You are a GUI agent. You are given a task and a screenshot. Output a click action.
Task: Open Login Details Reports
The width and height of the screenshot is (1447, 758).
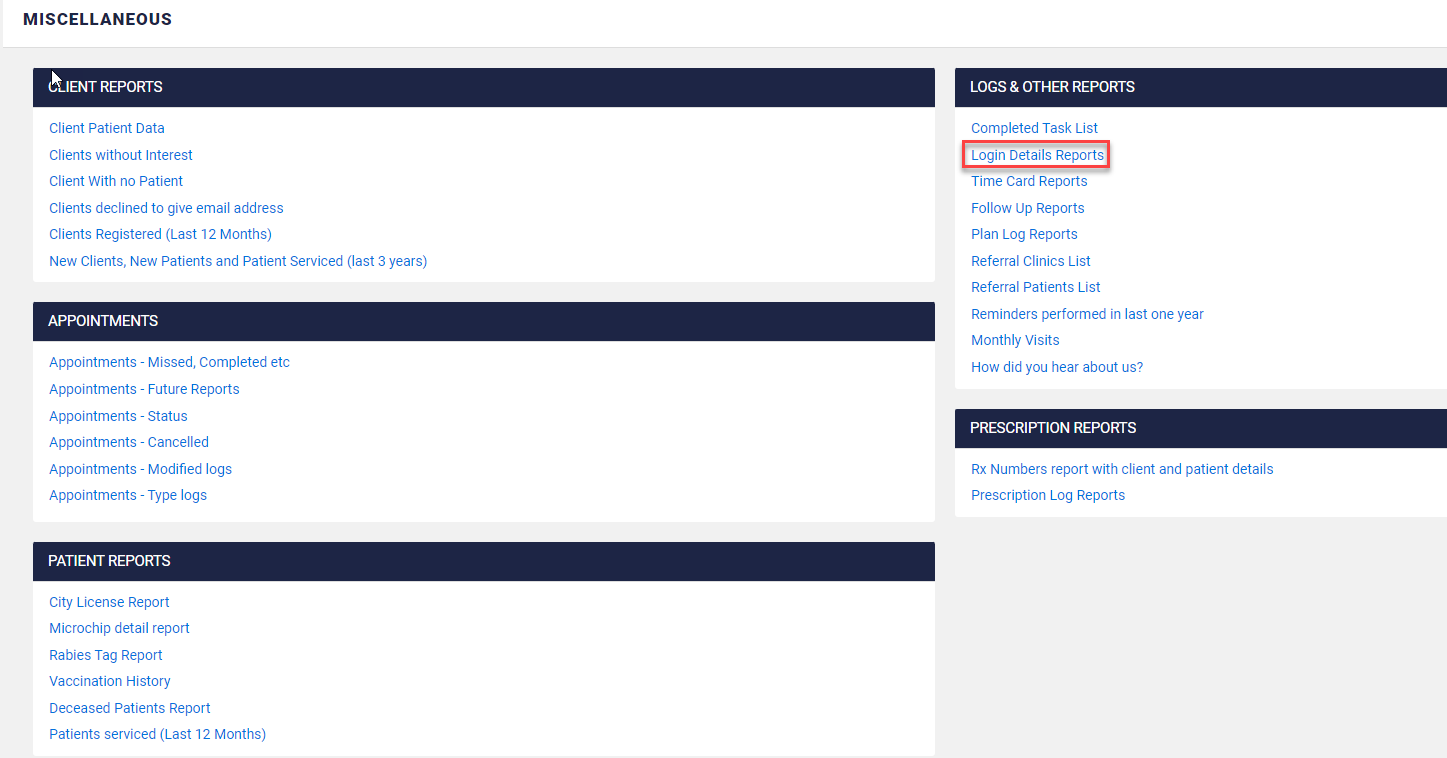[1037, 155]
